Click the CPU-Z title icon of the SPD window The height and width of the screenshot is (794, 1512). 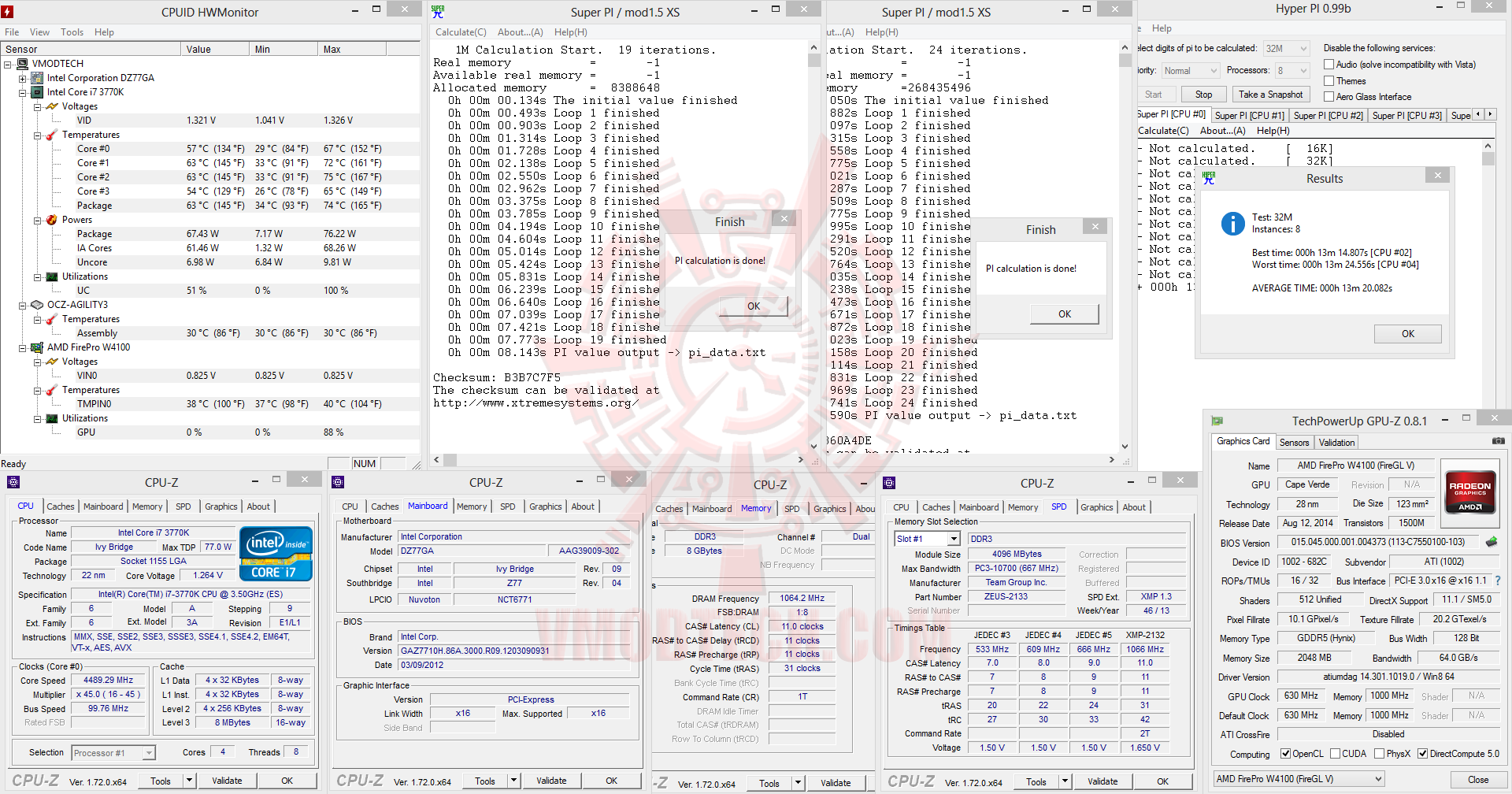(889, 483)
